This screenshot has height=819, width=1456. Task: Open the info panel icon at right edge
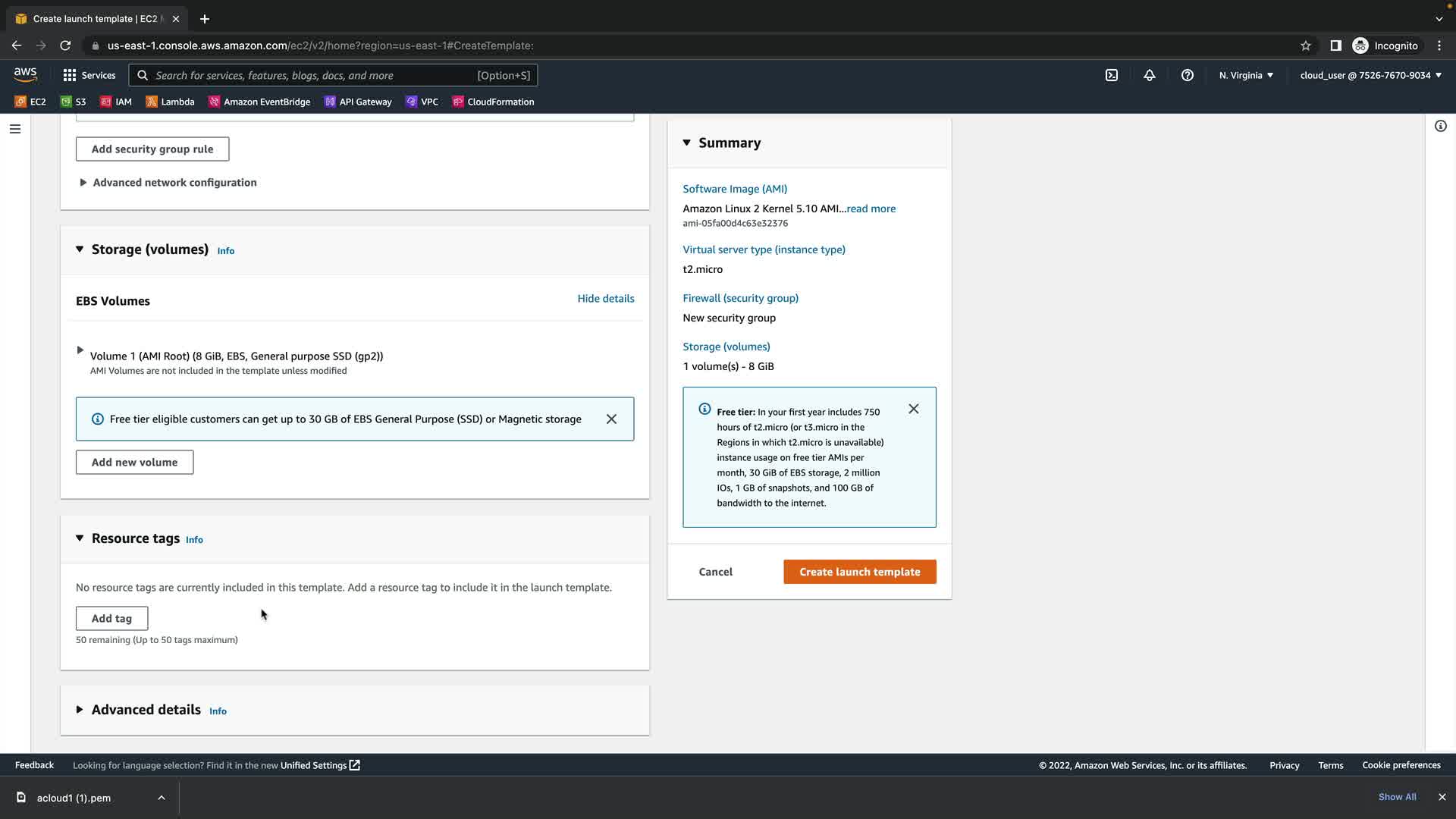pyautogui.click(x=1440, y=127)
